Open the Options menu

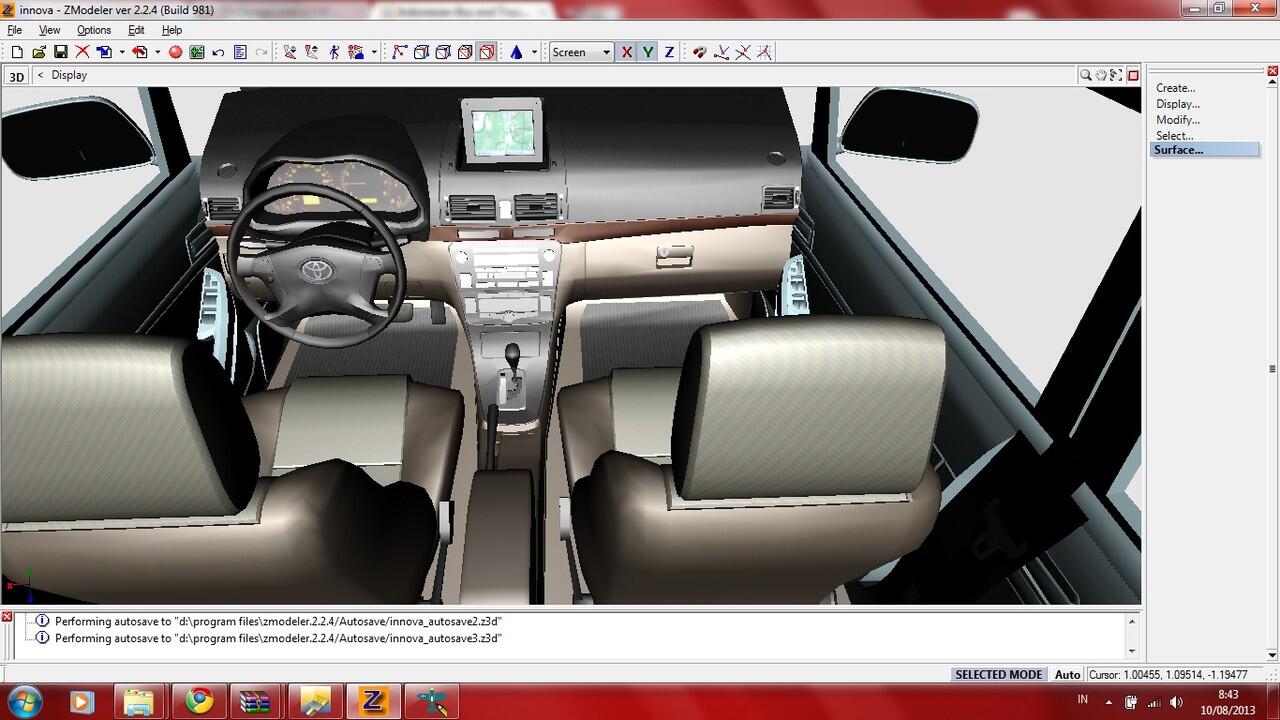[x=93, y=30]
